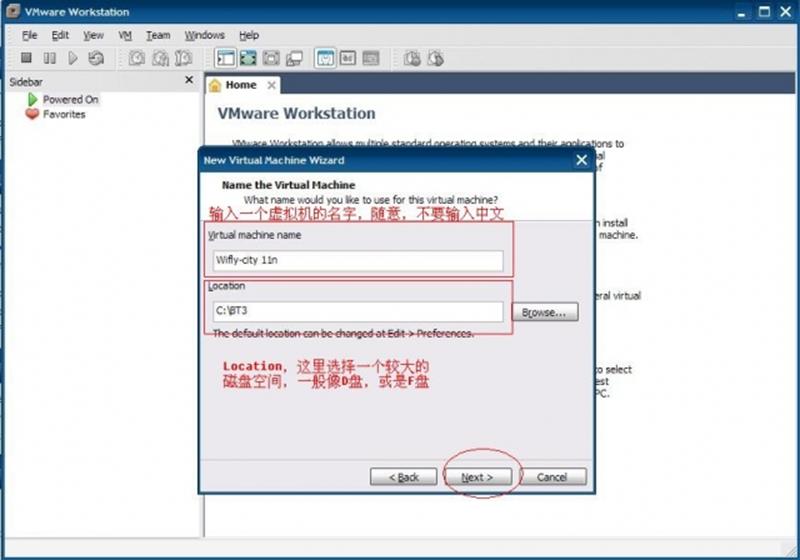Click the green Powered On arrow icon

pos(33,99)
